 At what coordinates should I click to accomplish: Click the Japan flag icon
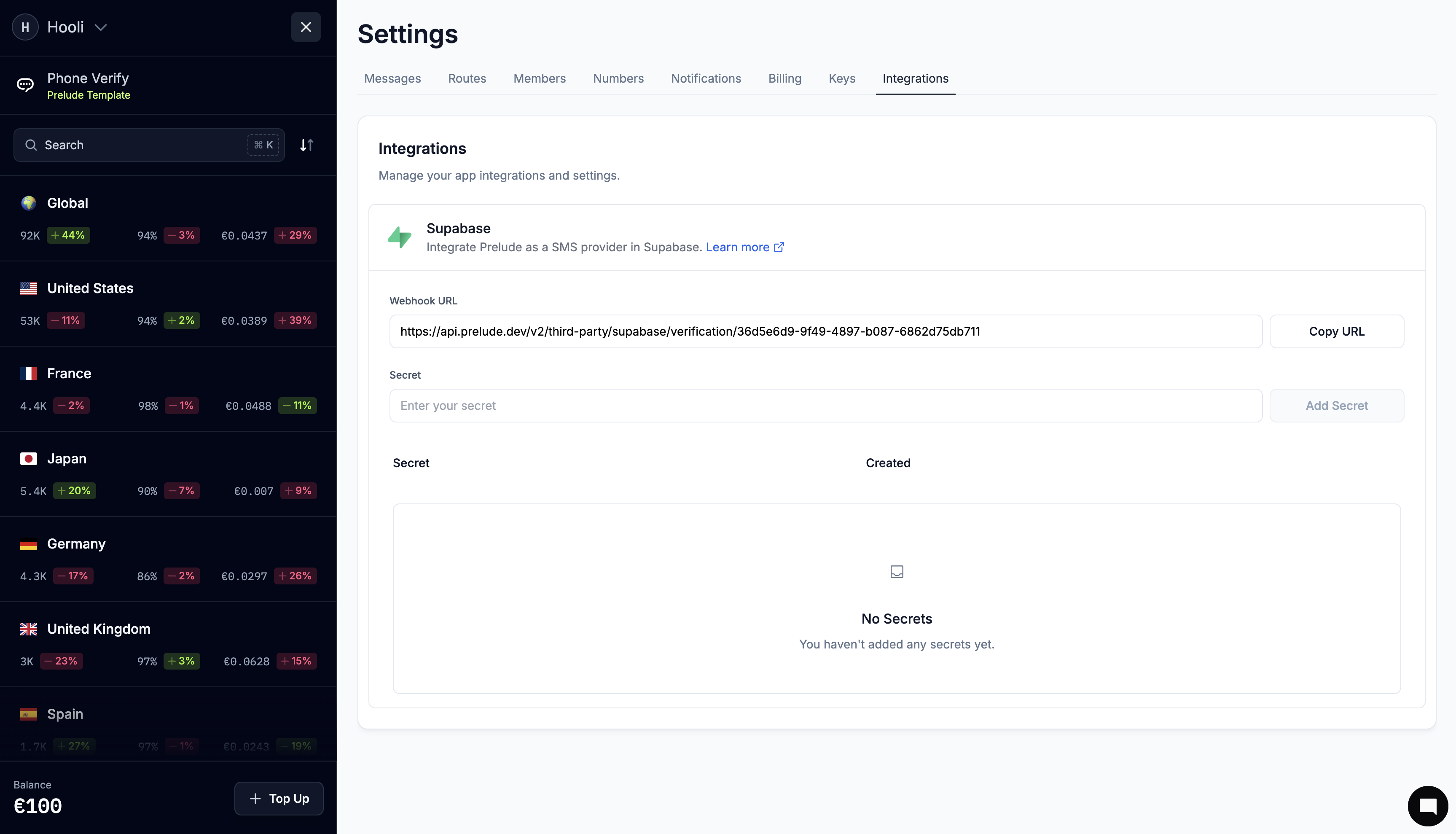[28, 459]
